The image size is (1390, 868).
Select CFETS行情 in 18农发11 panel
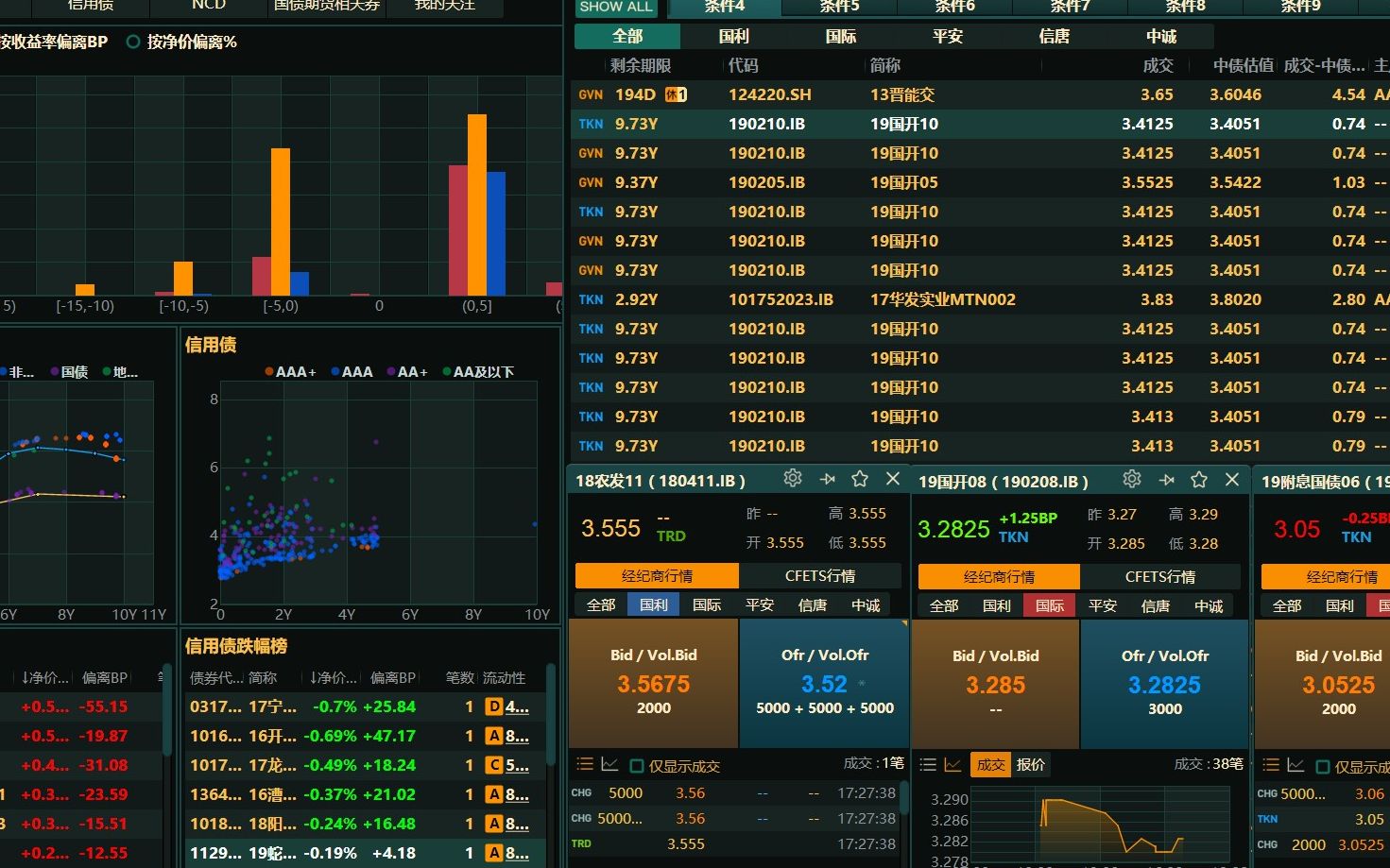[x=820, y=575]
